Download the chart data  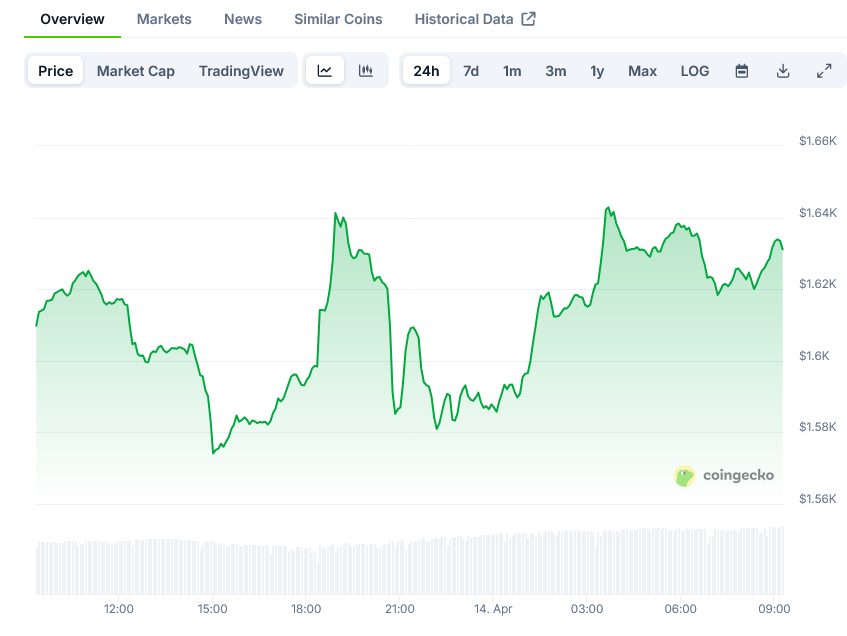click(x=783, y=71)
